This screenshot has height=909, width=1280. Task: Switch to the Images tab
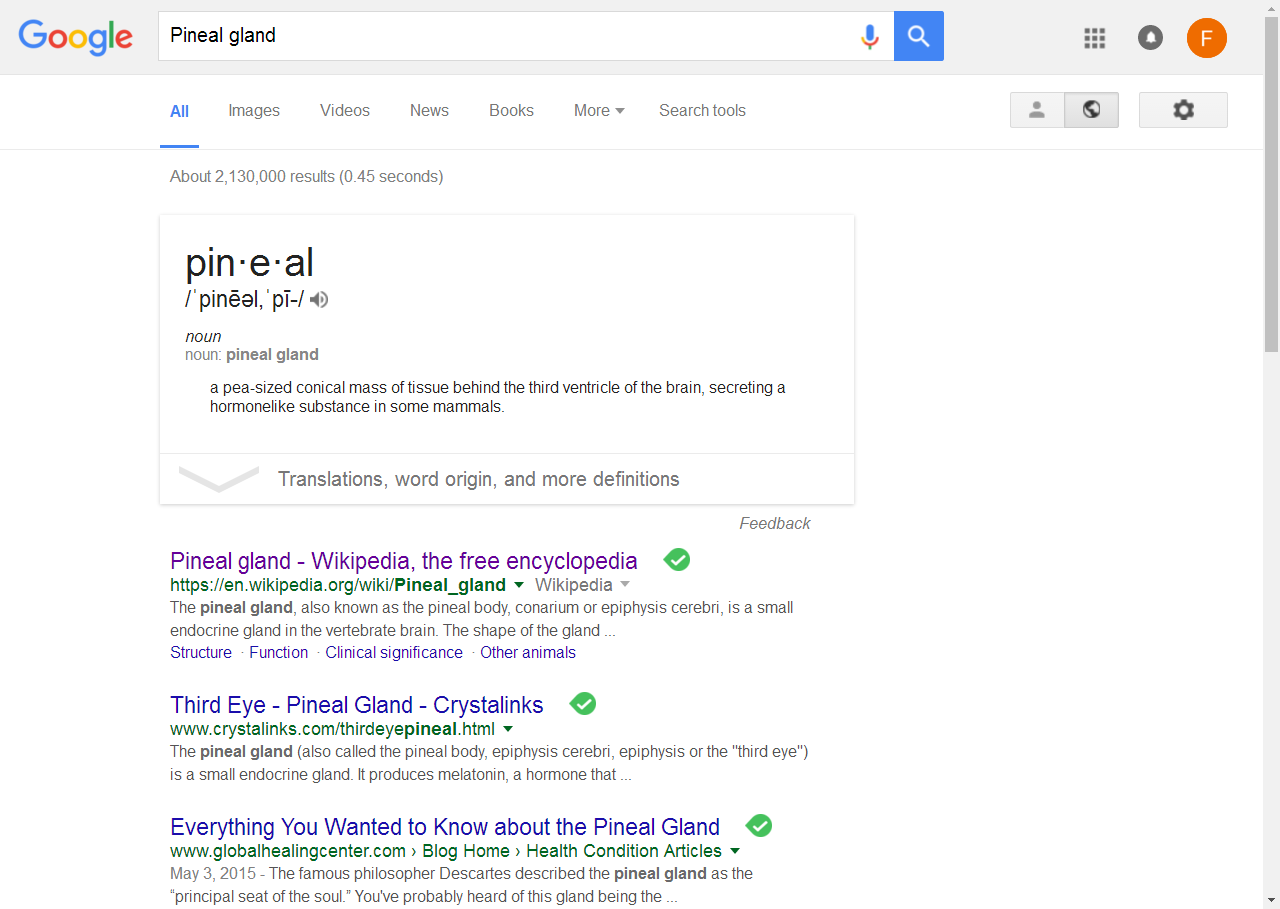[254, 111]
